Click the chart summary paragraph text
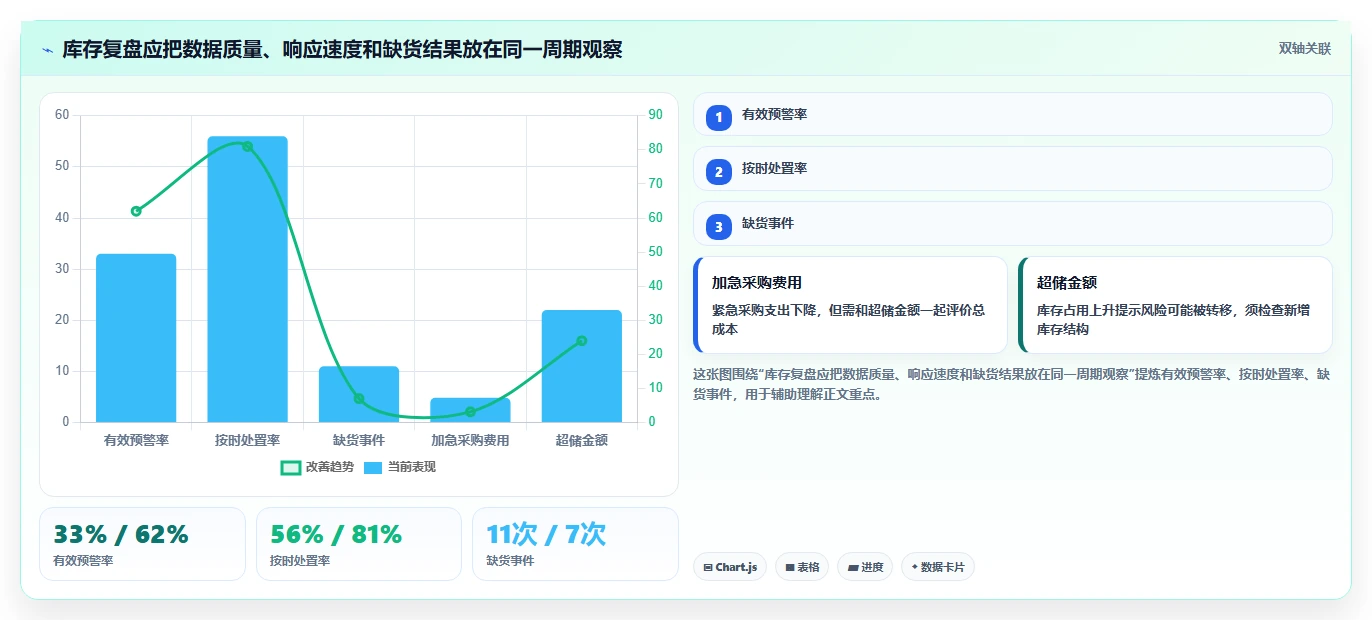Image resolution: width=1372 pixels, height=620 pixels. [x=1012, y=384]
